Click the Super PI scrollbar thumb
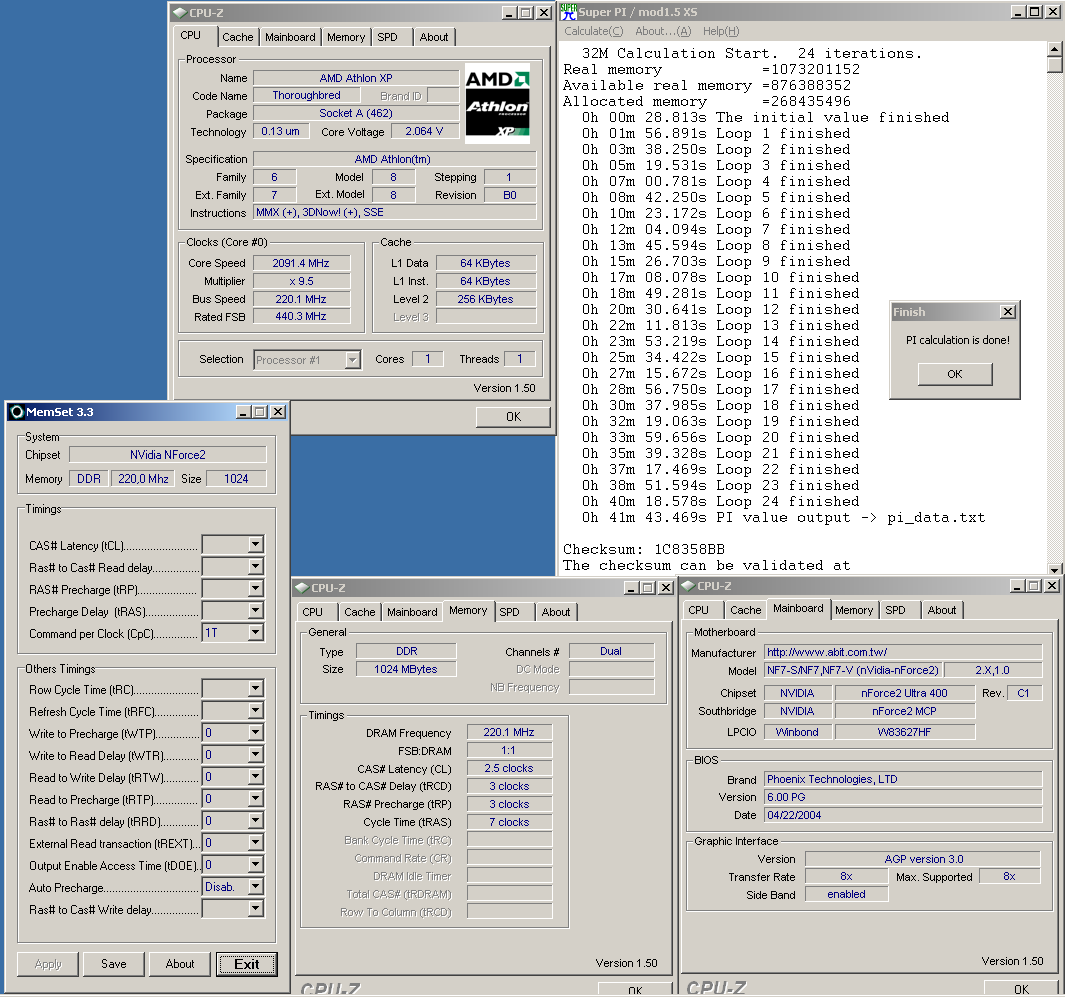The image size is (1065, 997). (1054, 65)
